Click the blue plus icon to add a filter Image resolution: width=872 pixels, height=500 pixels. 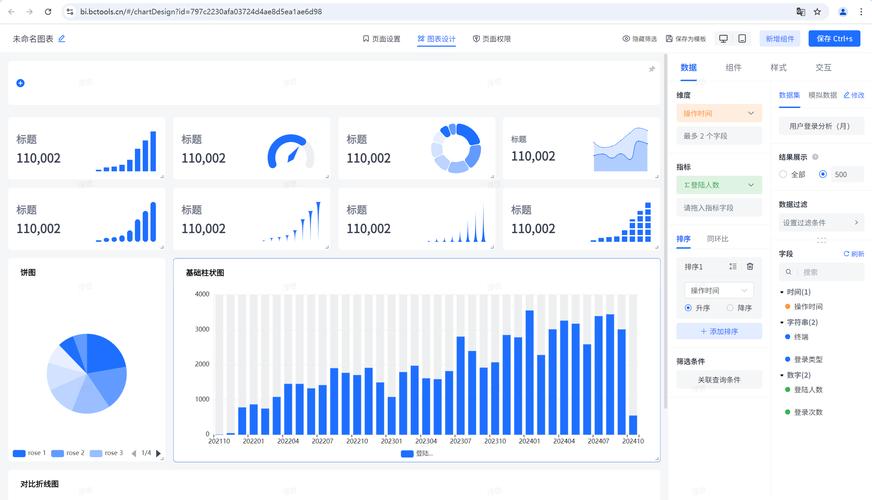pyautogui.click(x=21, y=83)
